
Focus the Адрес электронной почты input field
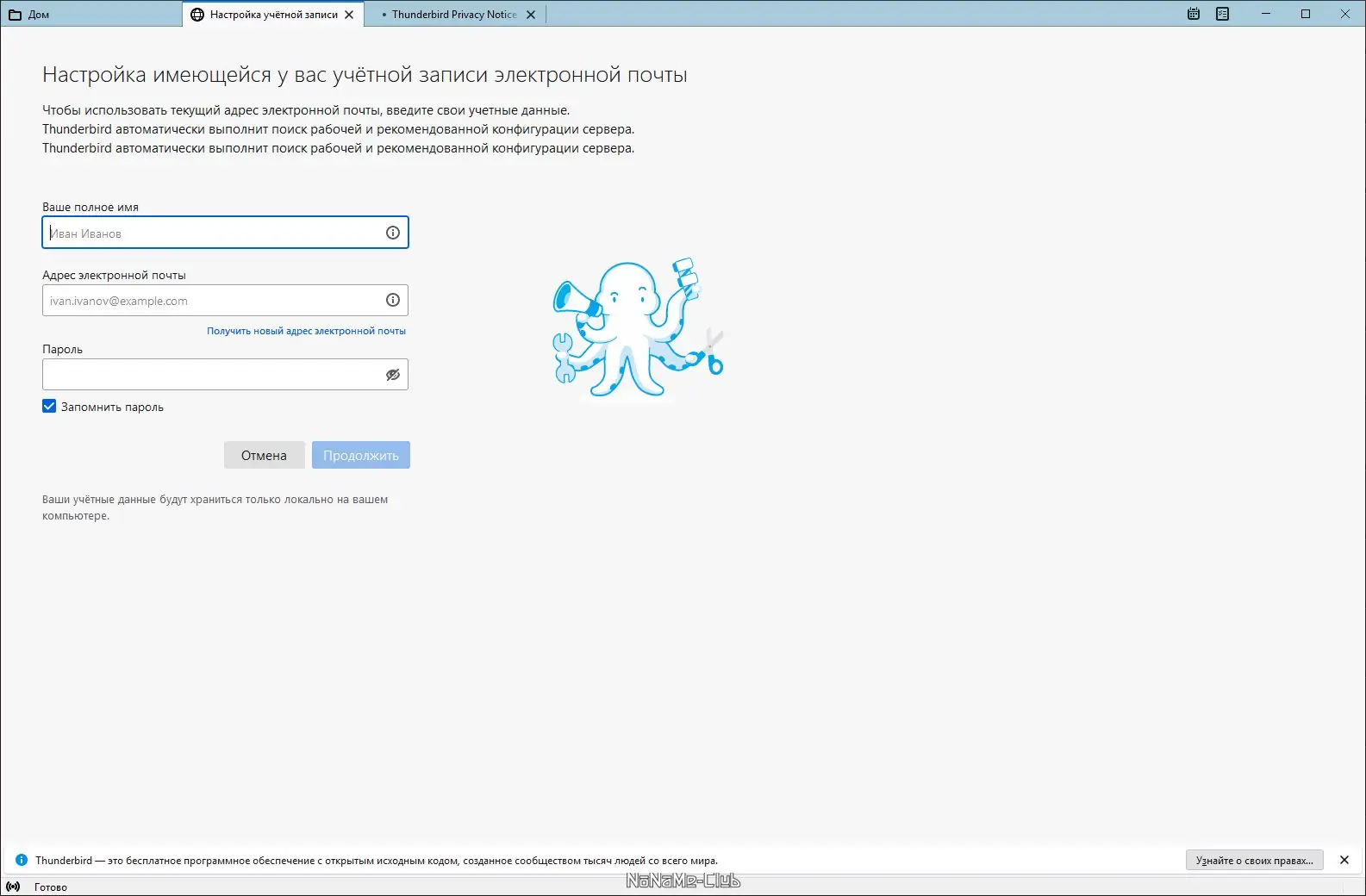pos(225,301)
